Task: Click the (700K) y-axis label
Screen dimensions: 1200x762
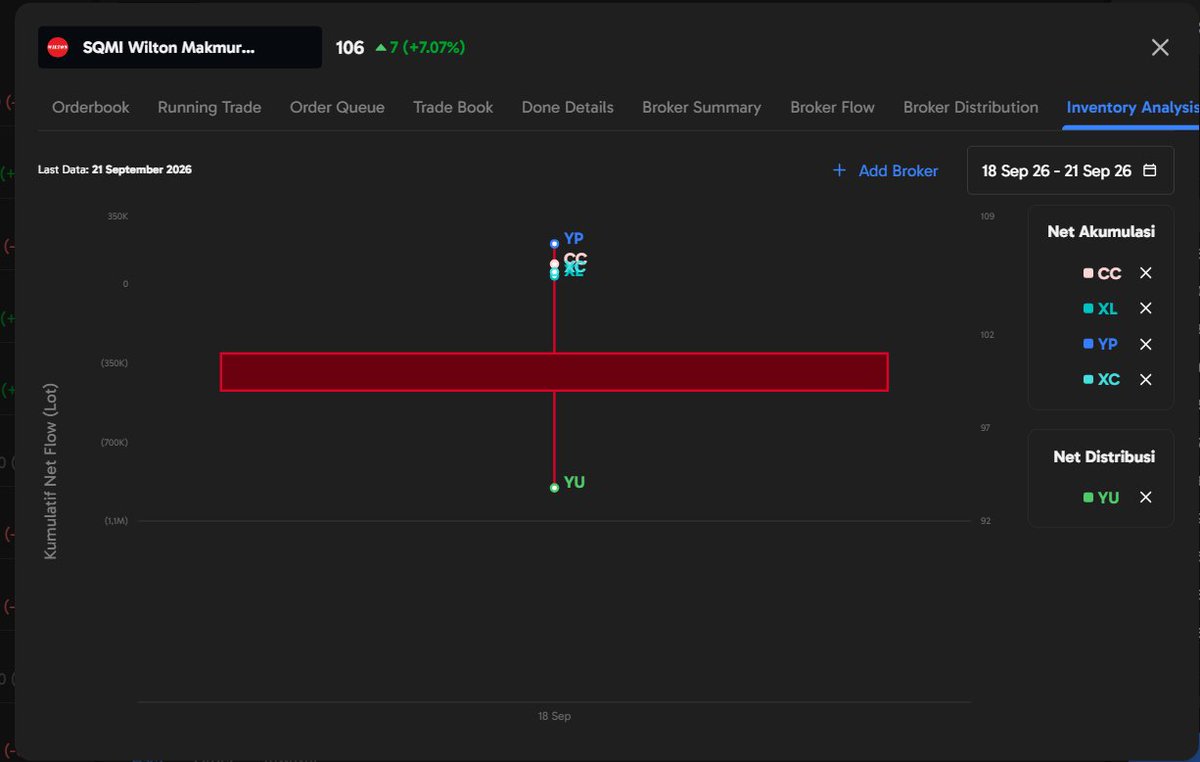Action: (114, 442)
